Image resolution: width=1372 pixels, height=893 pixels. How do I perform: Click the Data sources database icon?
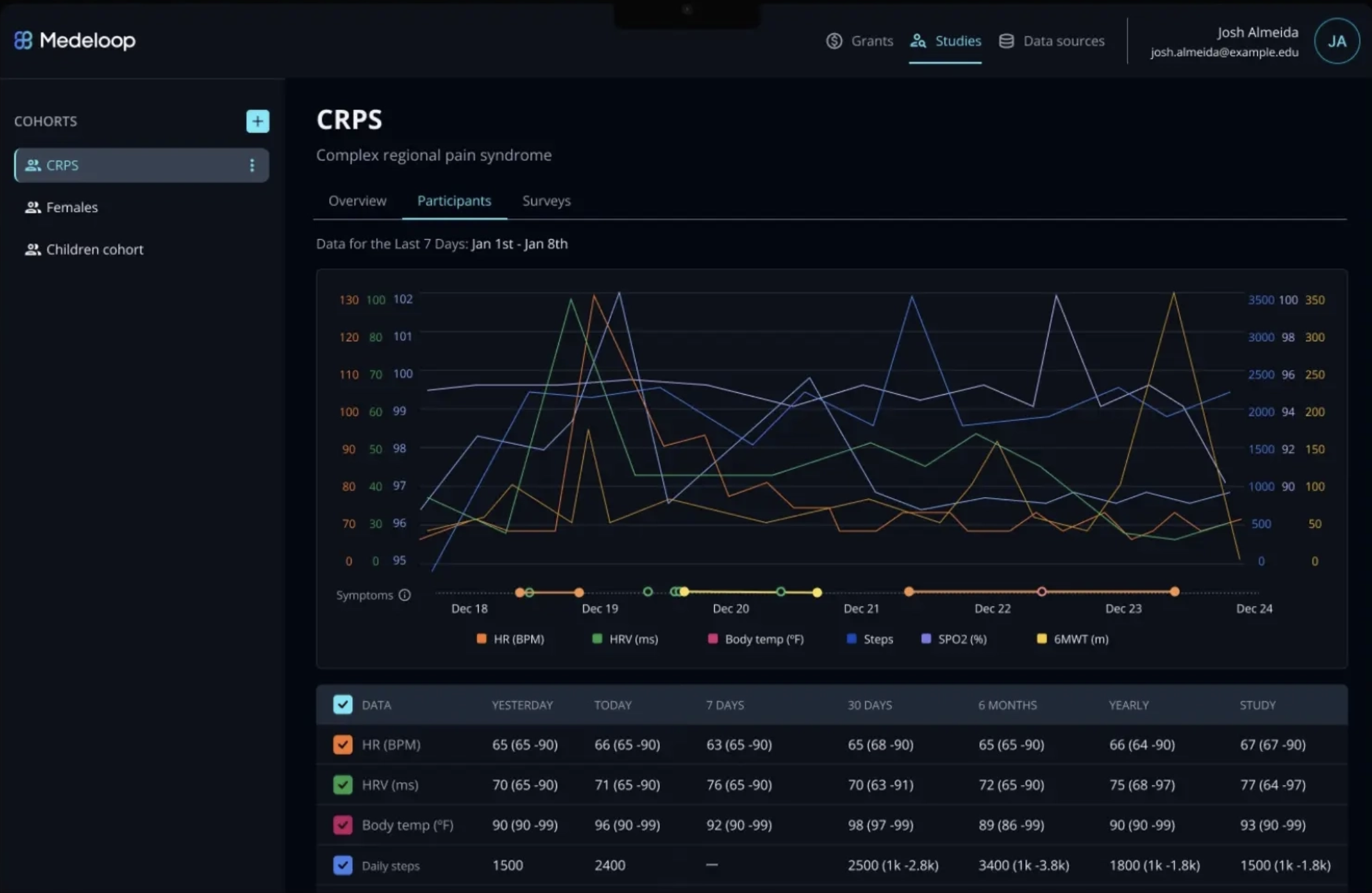(x=1006, y=41)
